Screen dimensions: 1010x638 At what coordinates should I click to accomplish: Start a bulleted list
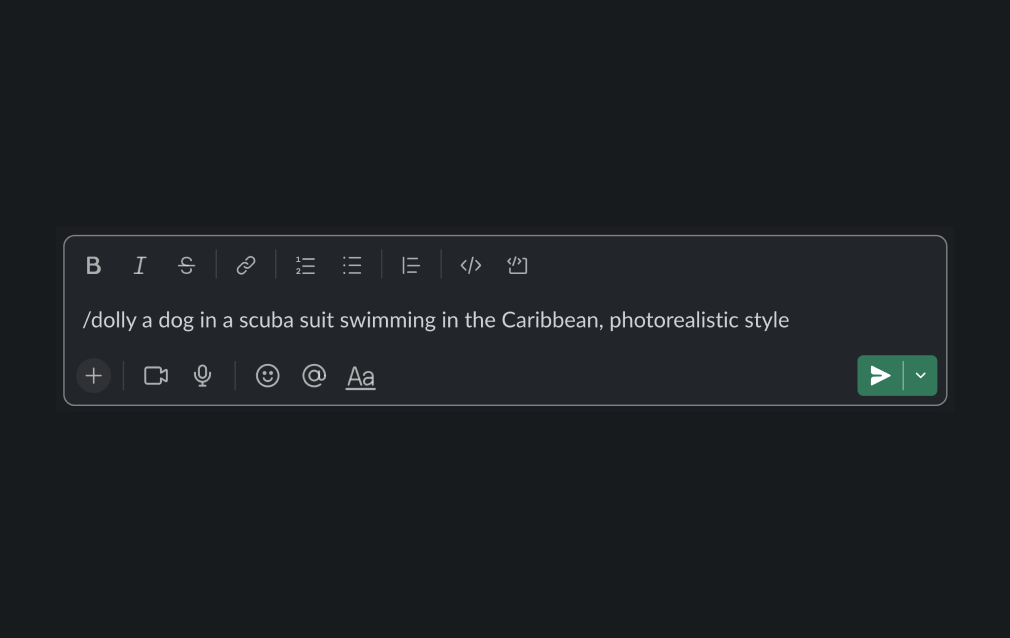(x=352, y=266)
